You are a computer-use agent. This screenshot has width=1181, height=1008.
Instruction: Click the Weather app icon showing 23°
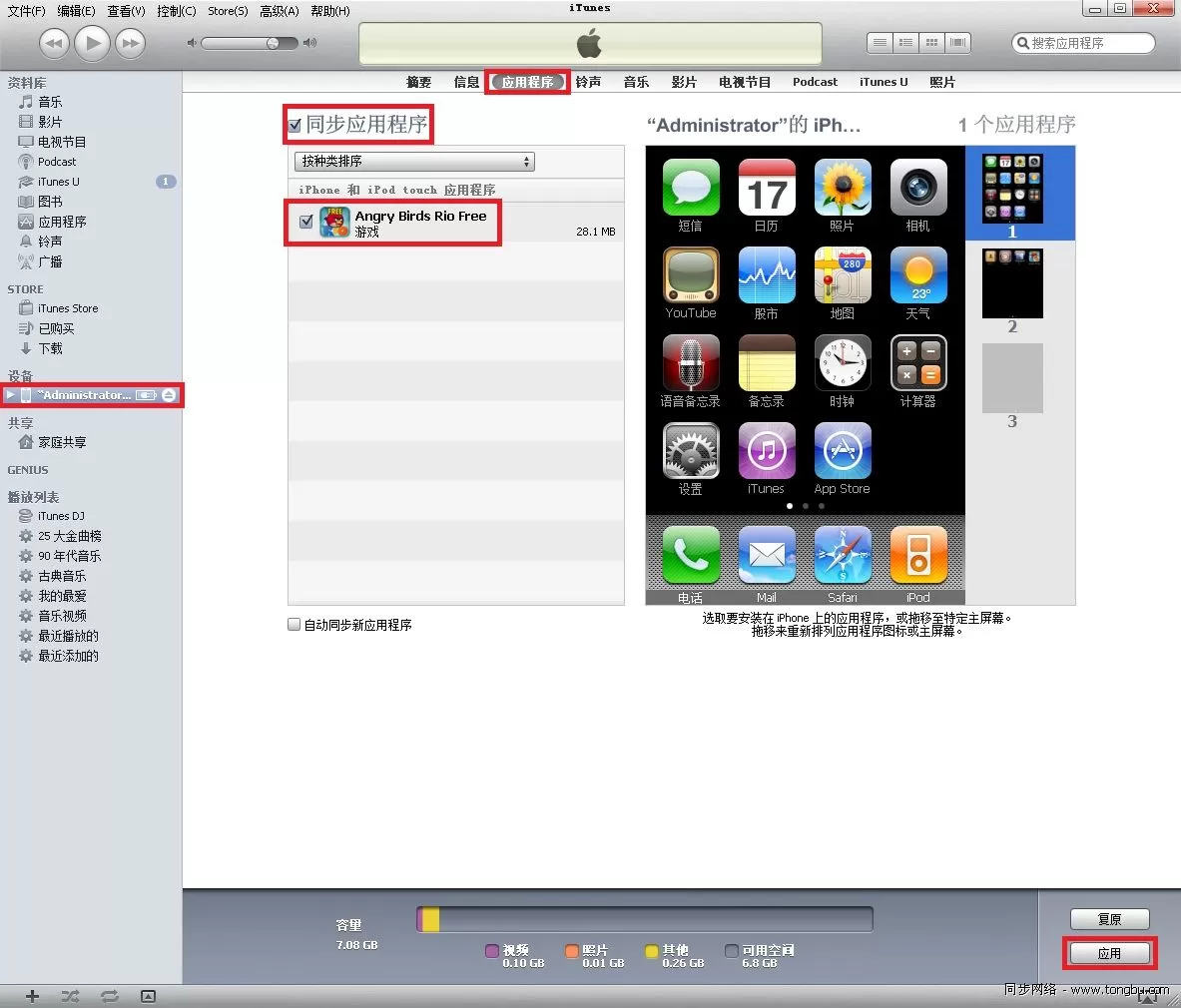918,274
